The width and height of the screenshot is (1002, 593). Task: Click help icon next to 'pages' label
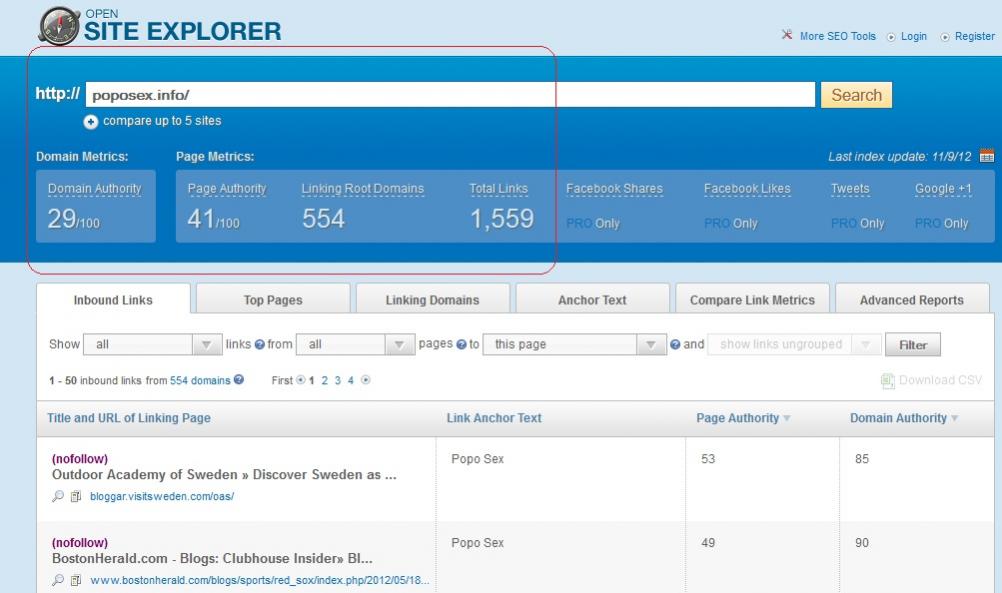click(461, 344)
